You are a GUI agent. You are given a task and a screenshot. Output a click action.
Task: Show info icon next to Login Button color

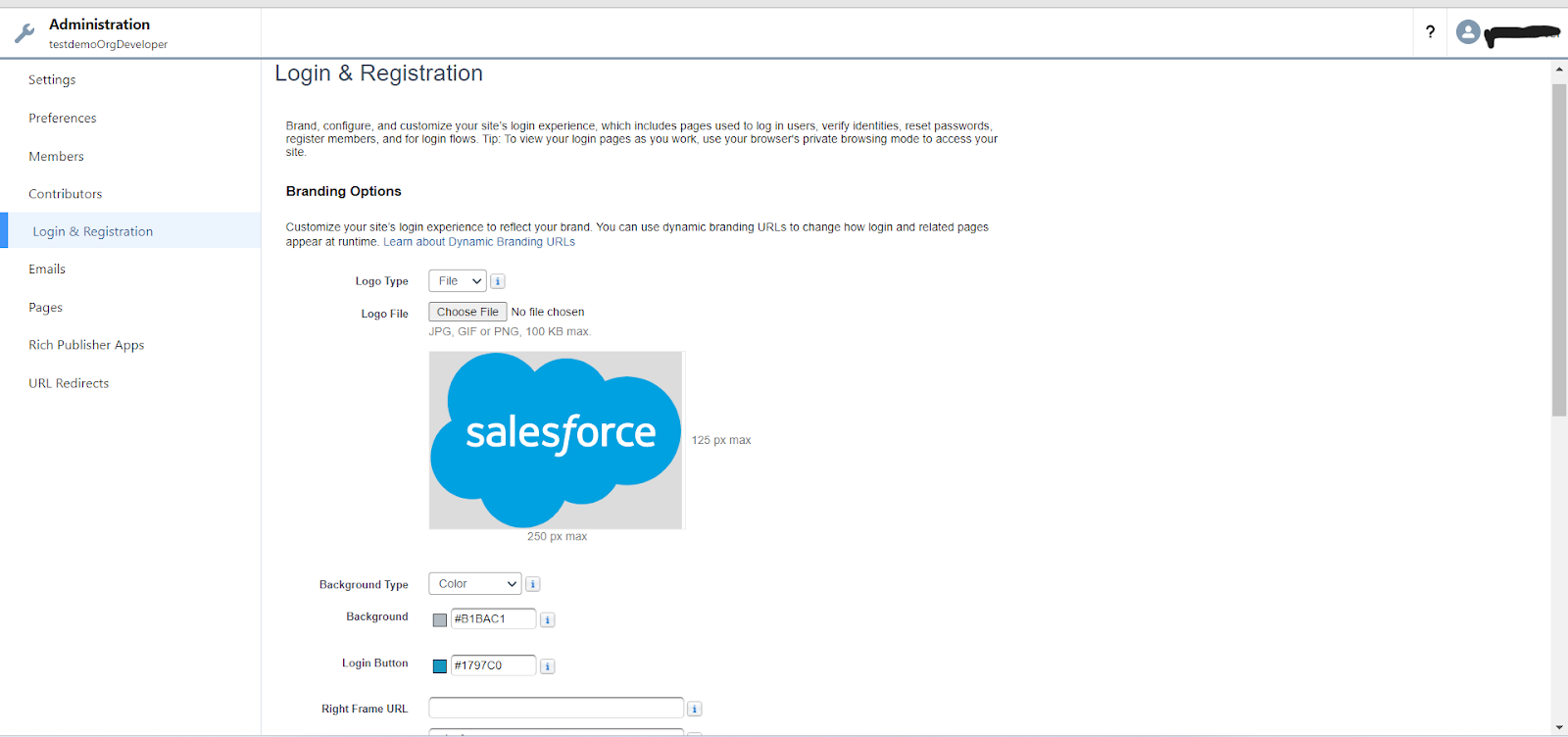[x=548, y=666]
